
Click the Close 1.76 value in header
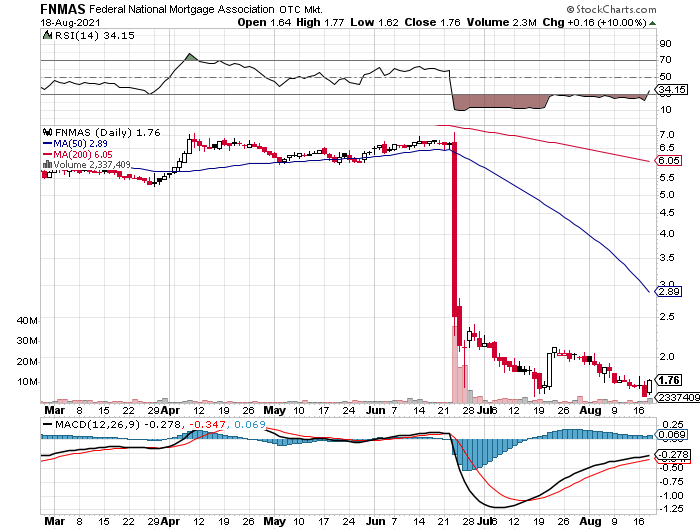coord(432,22)
